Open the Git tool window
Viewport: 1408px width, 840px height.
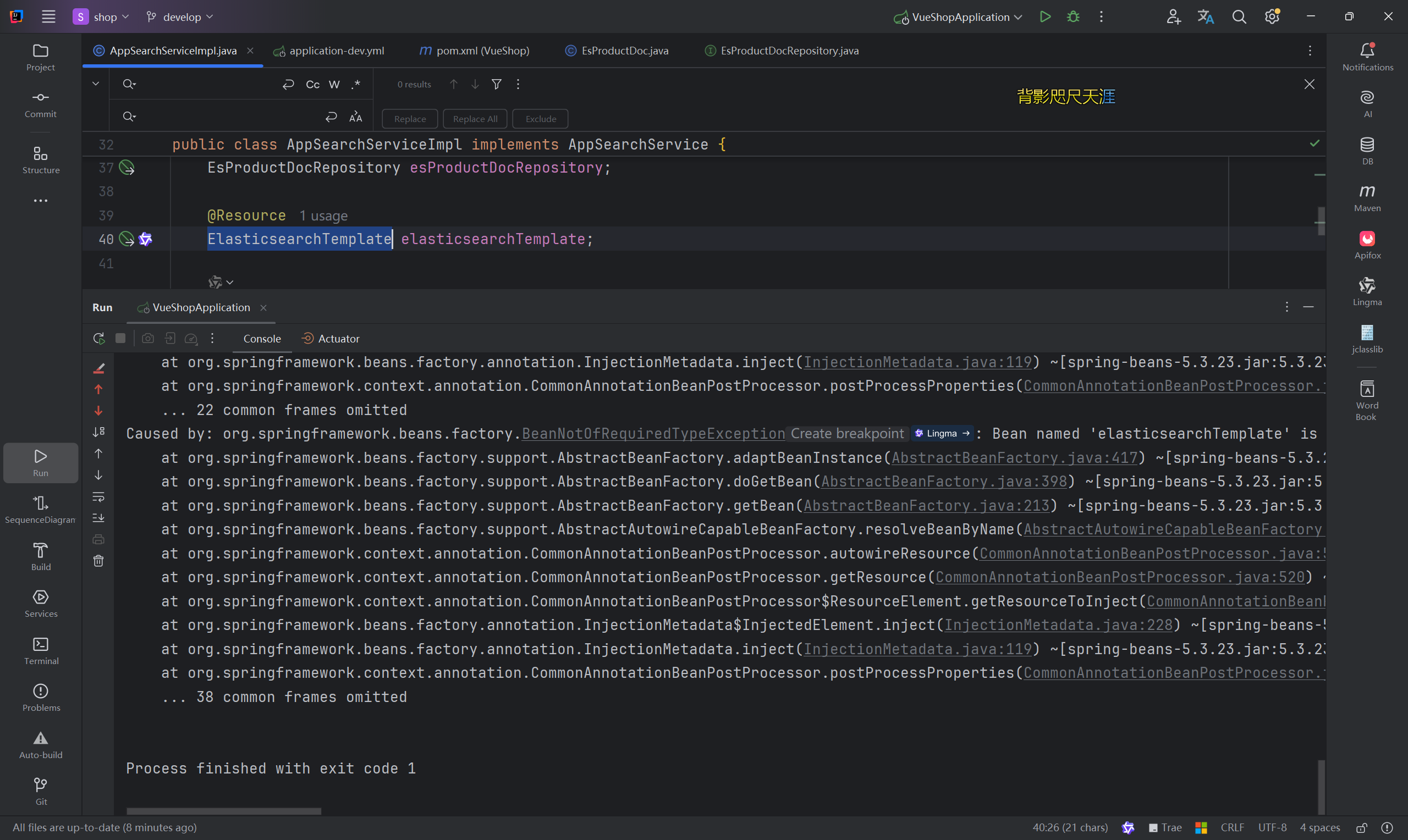pos(40,791)
